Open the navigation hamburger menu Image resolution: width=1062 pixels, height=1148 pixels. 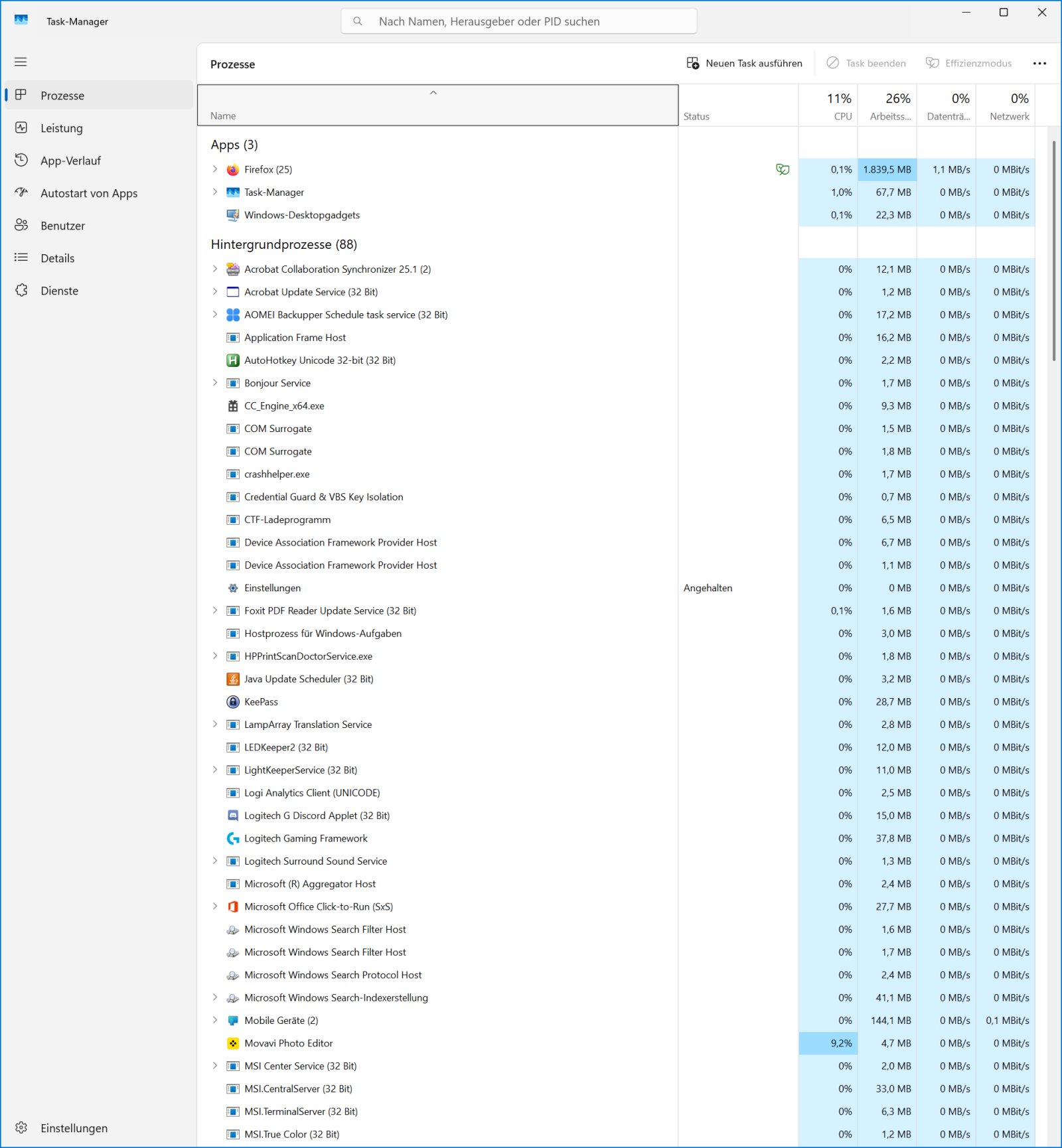point(21,61)
